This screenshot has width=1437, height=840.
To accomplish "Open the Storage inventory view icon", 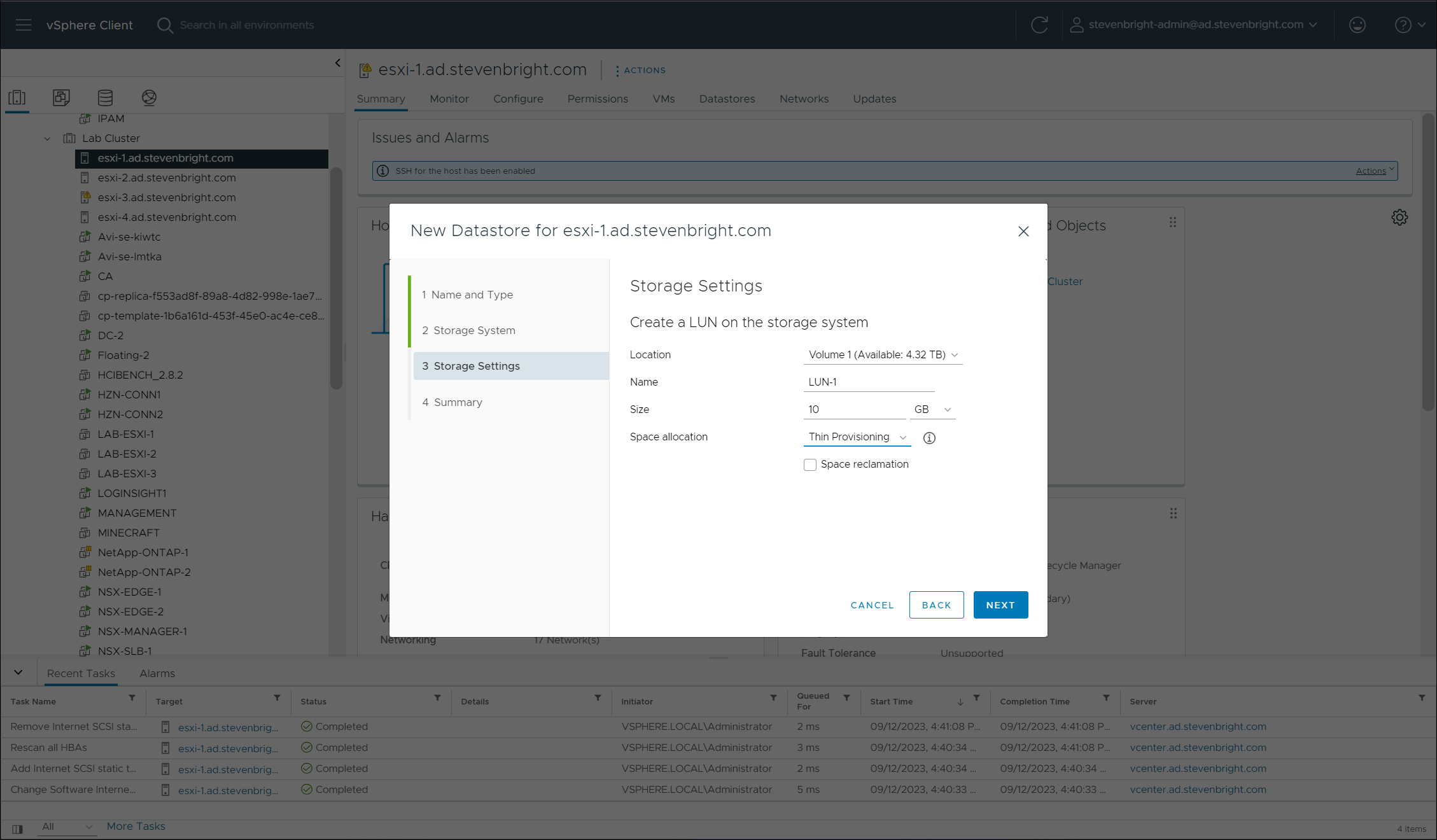I will [105, 97].
